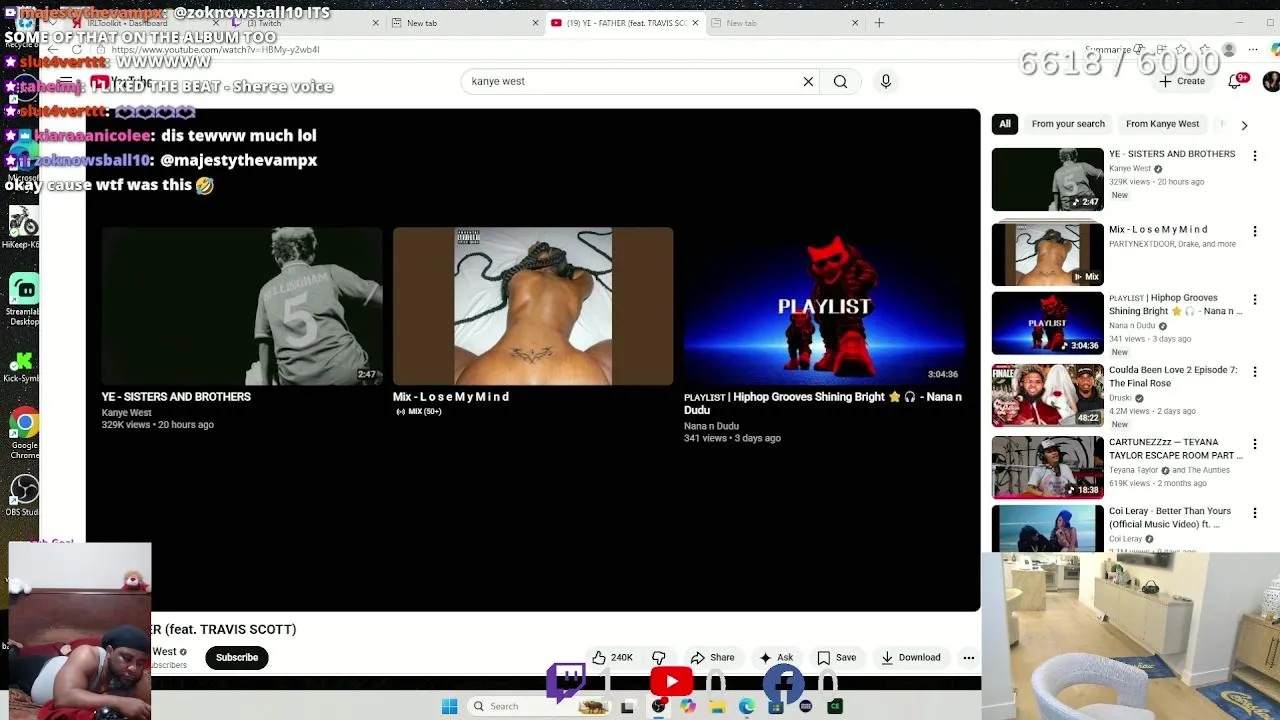Image resolution: width=1280 pixels, height=720 pixels.
Task: Open options menu for Hiphop Grooves Shining Bright sidebar playlist
Action: (x=1254, y=299)
